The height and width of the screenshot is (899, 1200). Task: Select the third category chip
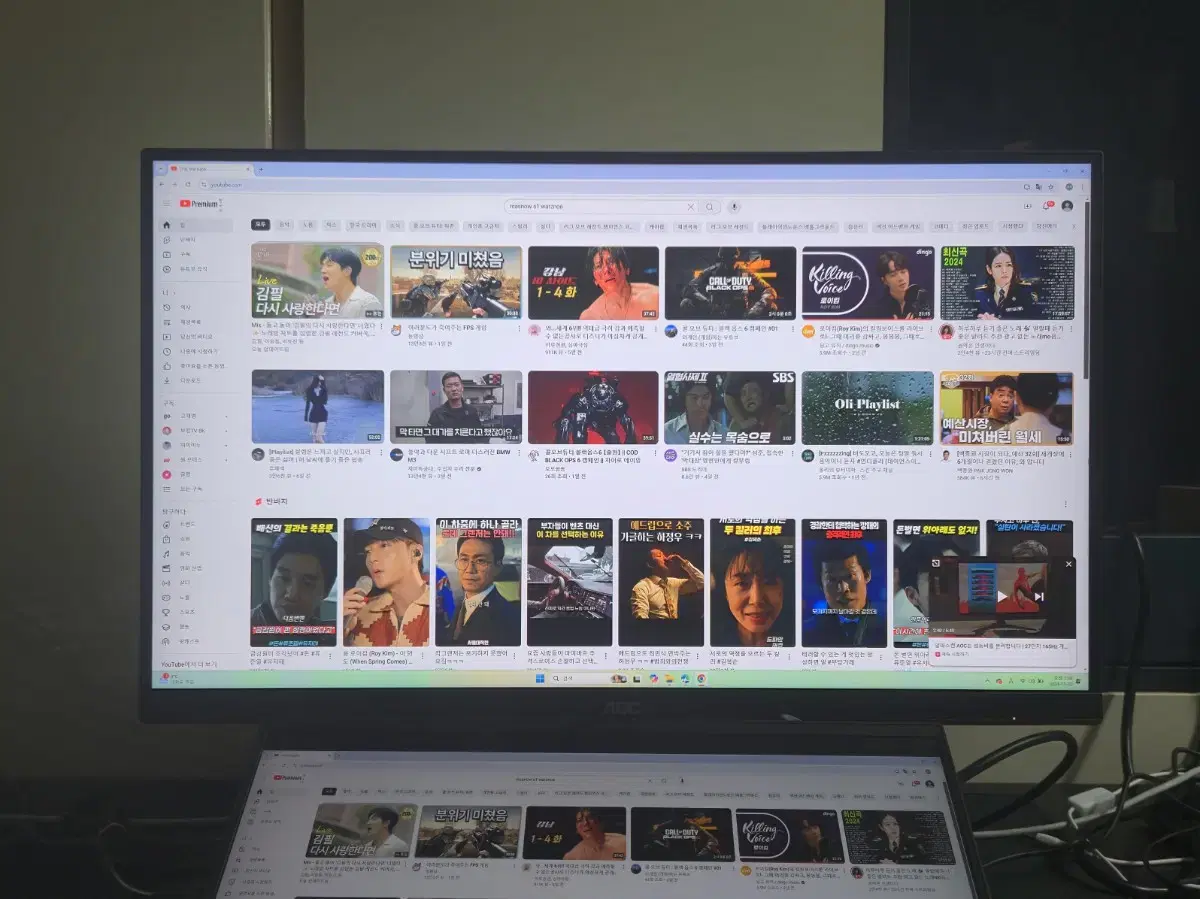click(308, 226)
